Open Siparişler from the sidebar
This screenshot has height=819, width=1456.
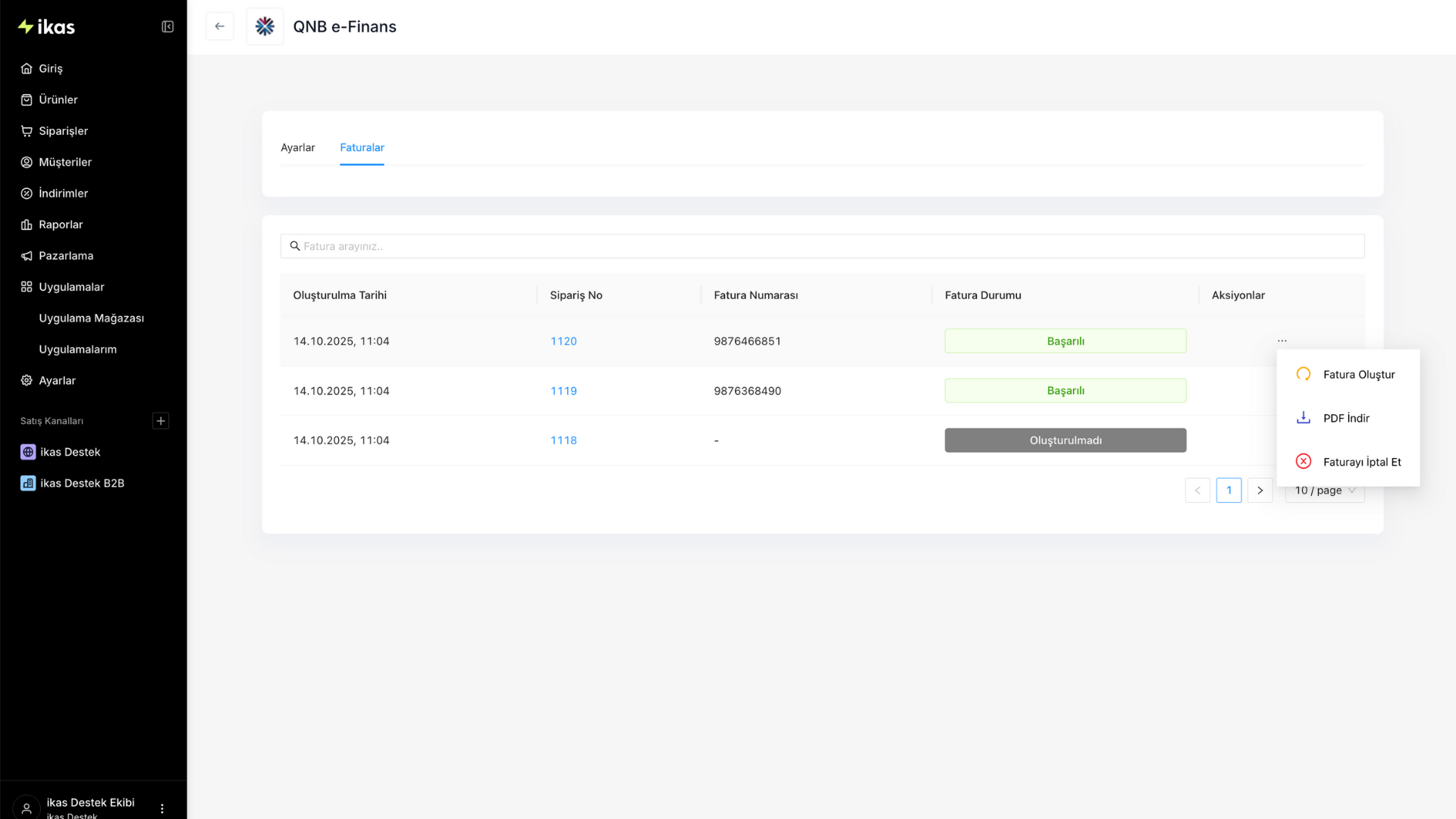[64, 131]
